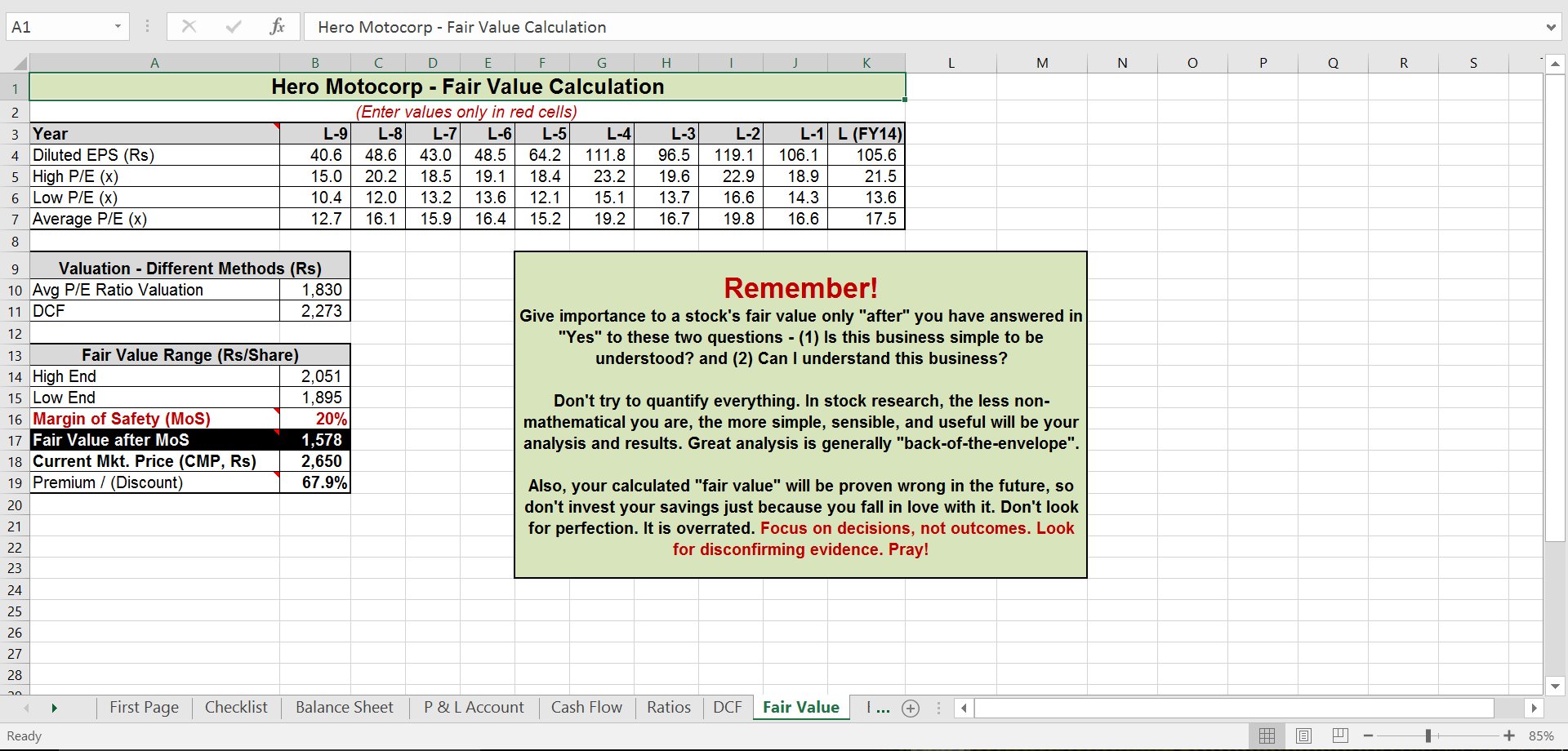1568x751 pixels.
Task: Click the 'Enter values only in red cells' text
Action: (466, 112)
